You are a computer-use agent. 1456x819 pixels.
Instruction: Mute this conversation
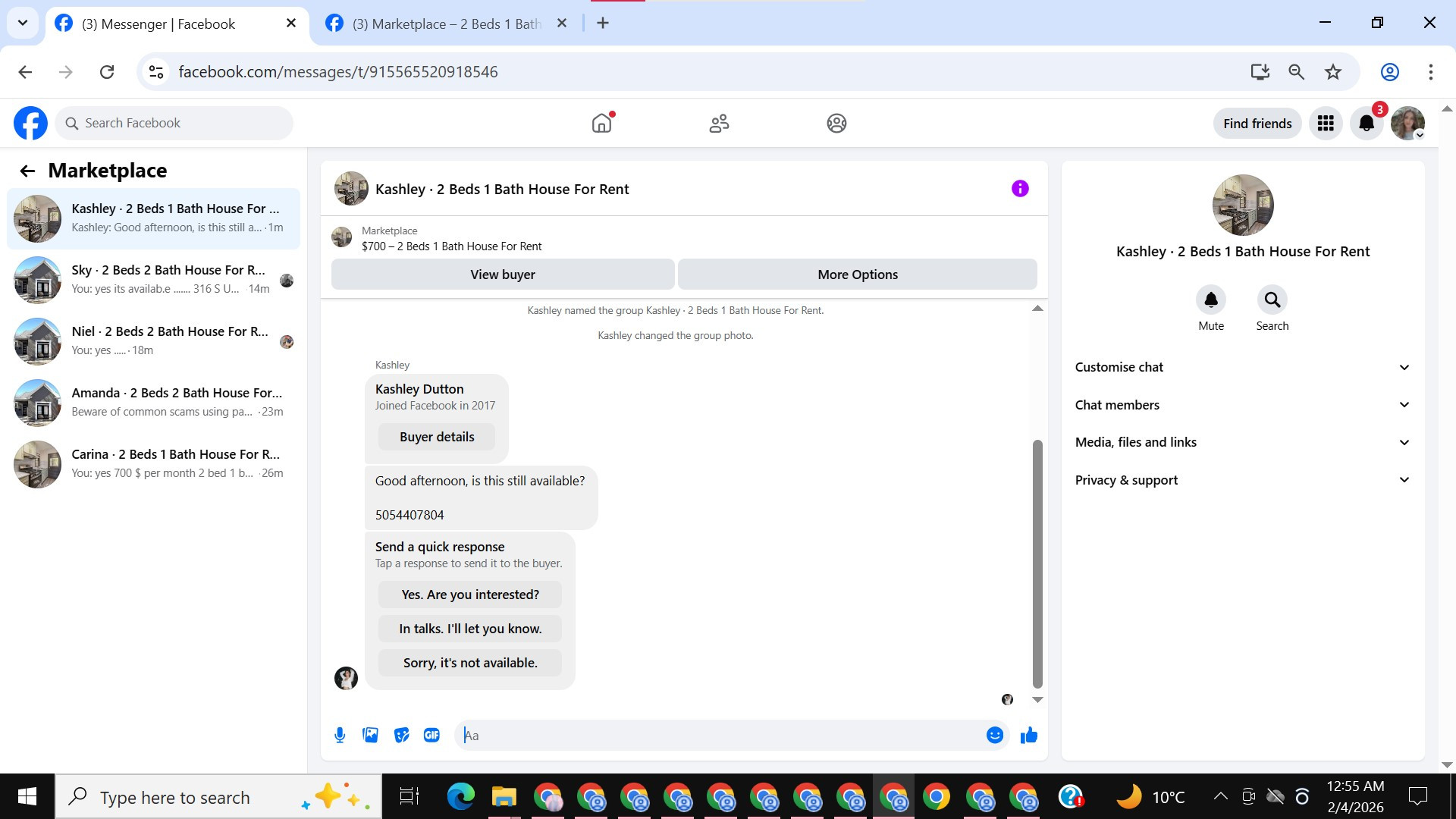coord(1210,300)
